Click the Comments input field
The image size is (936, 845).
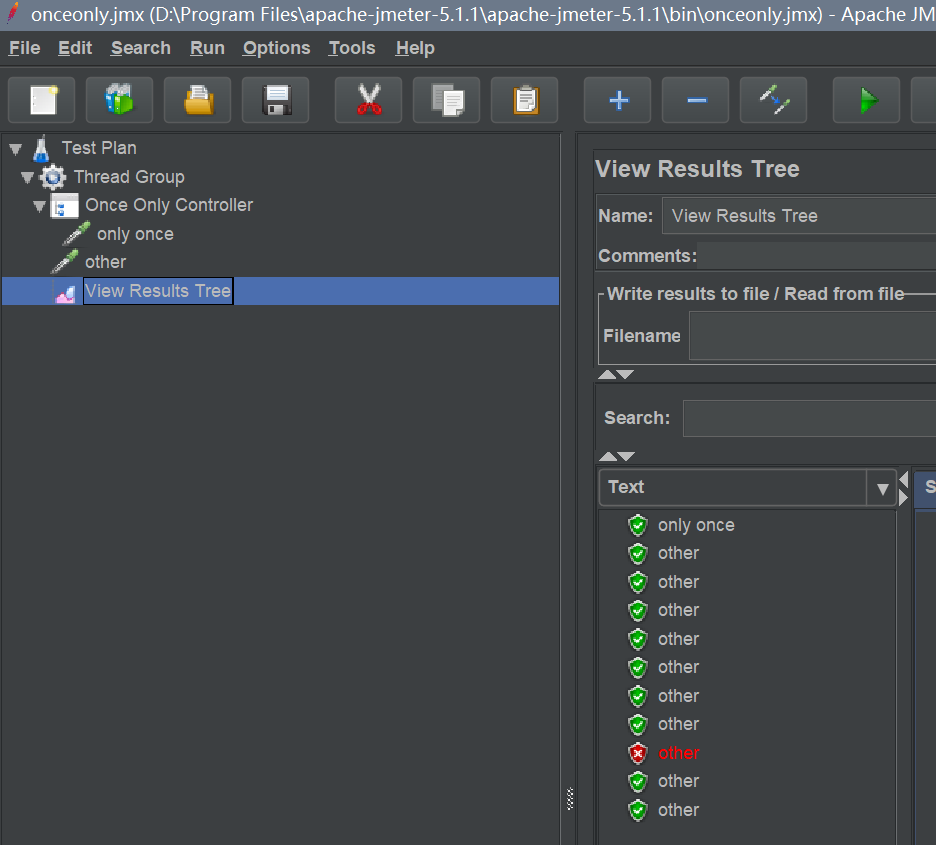coord(817,256)
